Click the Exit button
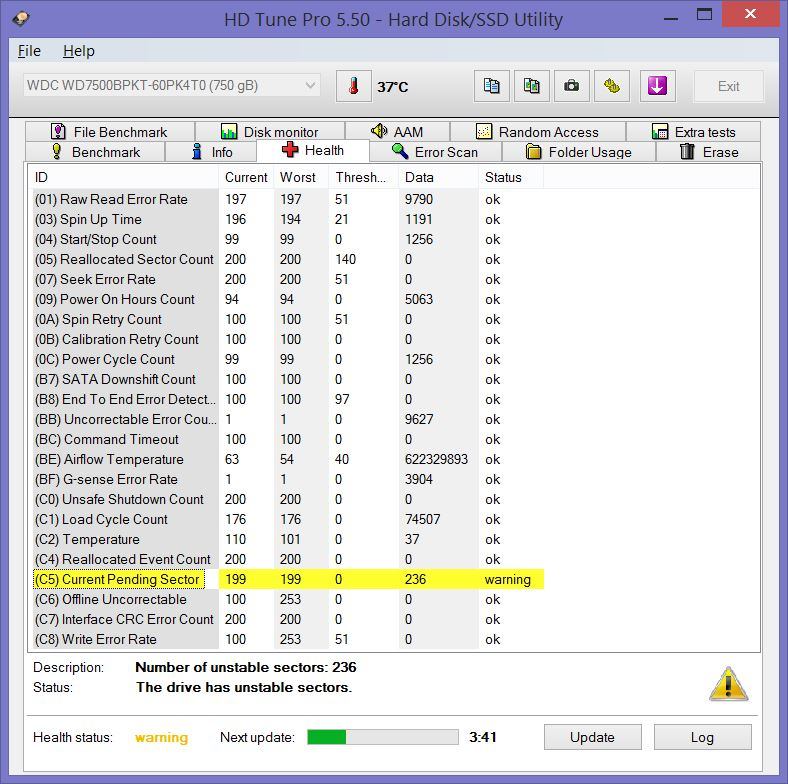Image resolution: width=788 pixels, height=784 pixels. 728,86
